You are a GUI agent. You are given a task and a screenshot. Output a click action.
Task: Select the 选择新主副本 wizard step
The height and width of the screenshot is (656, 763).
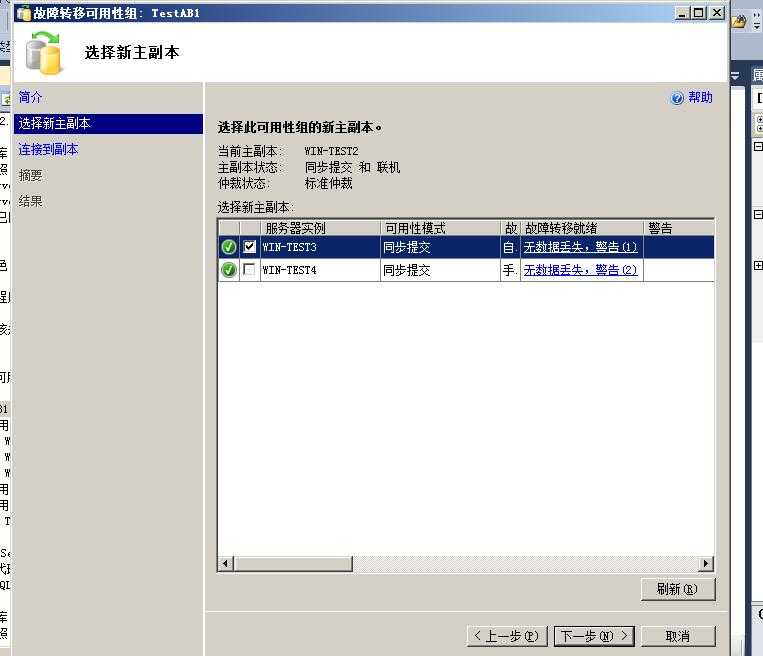[x=108, y=124]
